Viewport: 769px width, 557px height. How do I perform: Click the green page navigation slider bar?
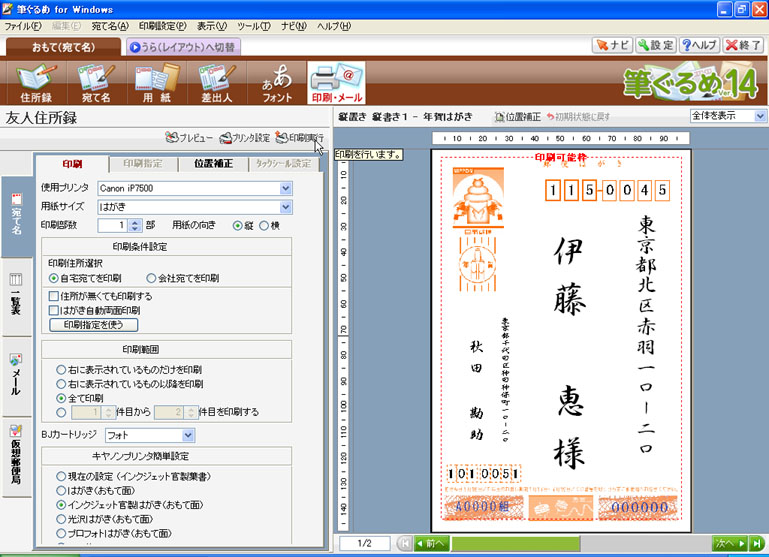[540, 543]
